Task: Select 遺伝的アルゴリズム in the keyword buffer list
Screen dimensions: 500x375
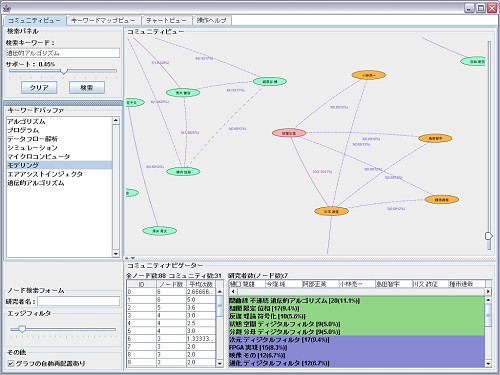Action: (x=59, y=183)
